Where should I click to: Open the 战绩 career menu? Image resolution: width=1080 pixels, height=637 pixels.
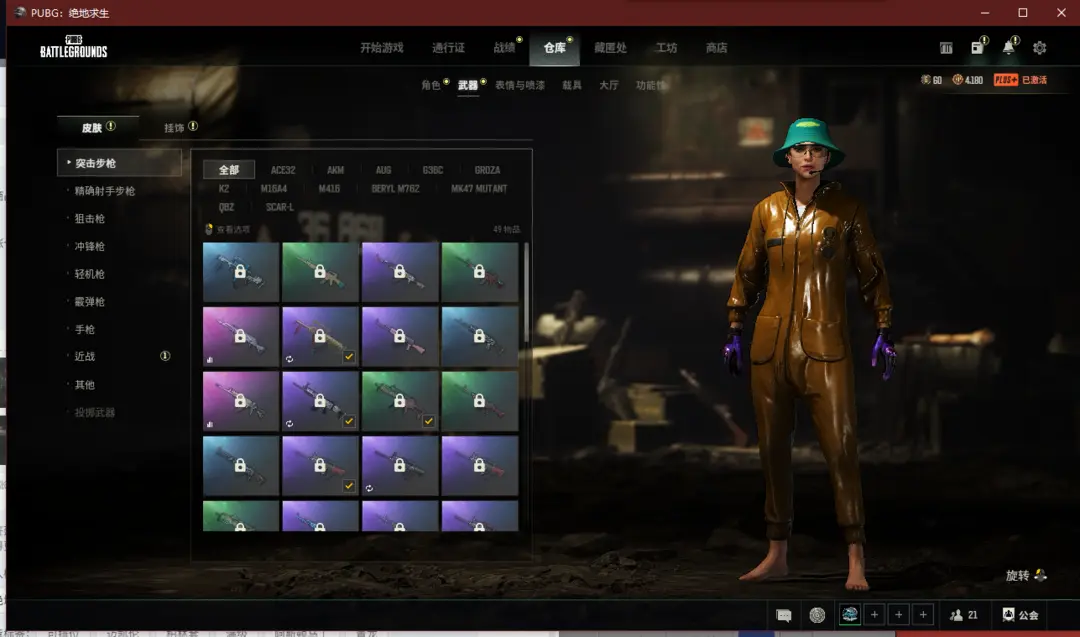coord(504,48)
